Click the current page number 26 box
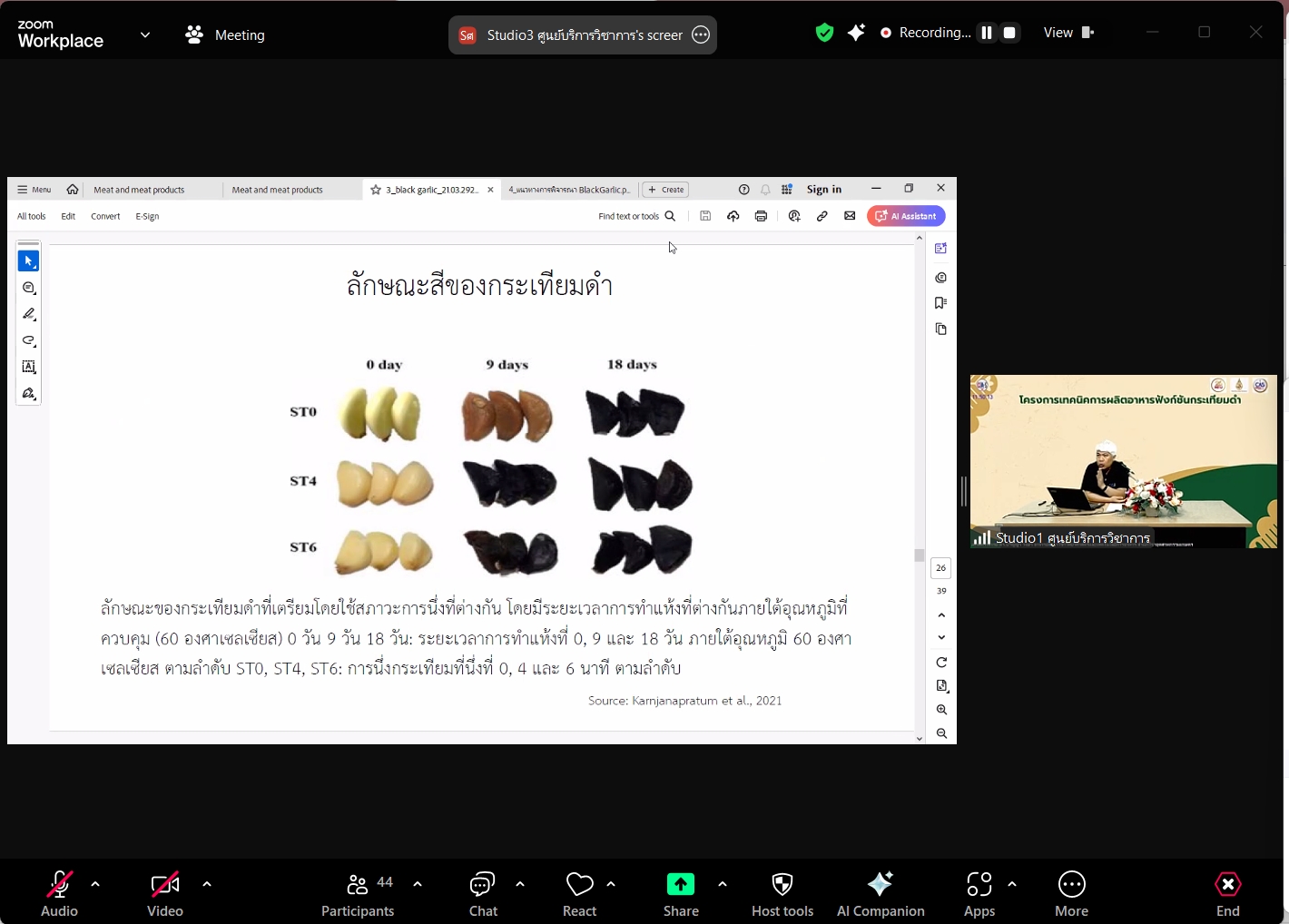 941,568
